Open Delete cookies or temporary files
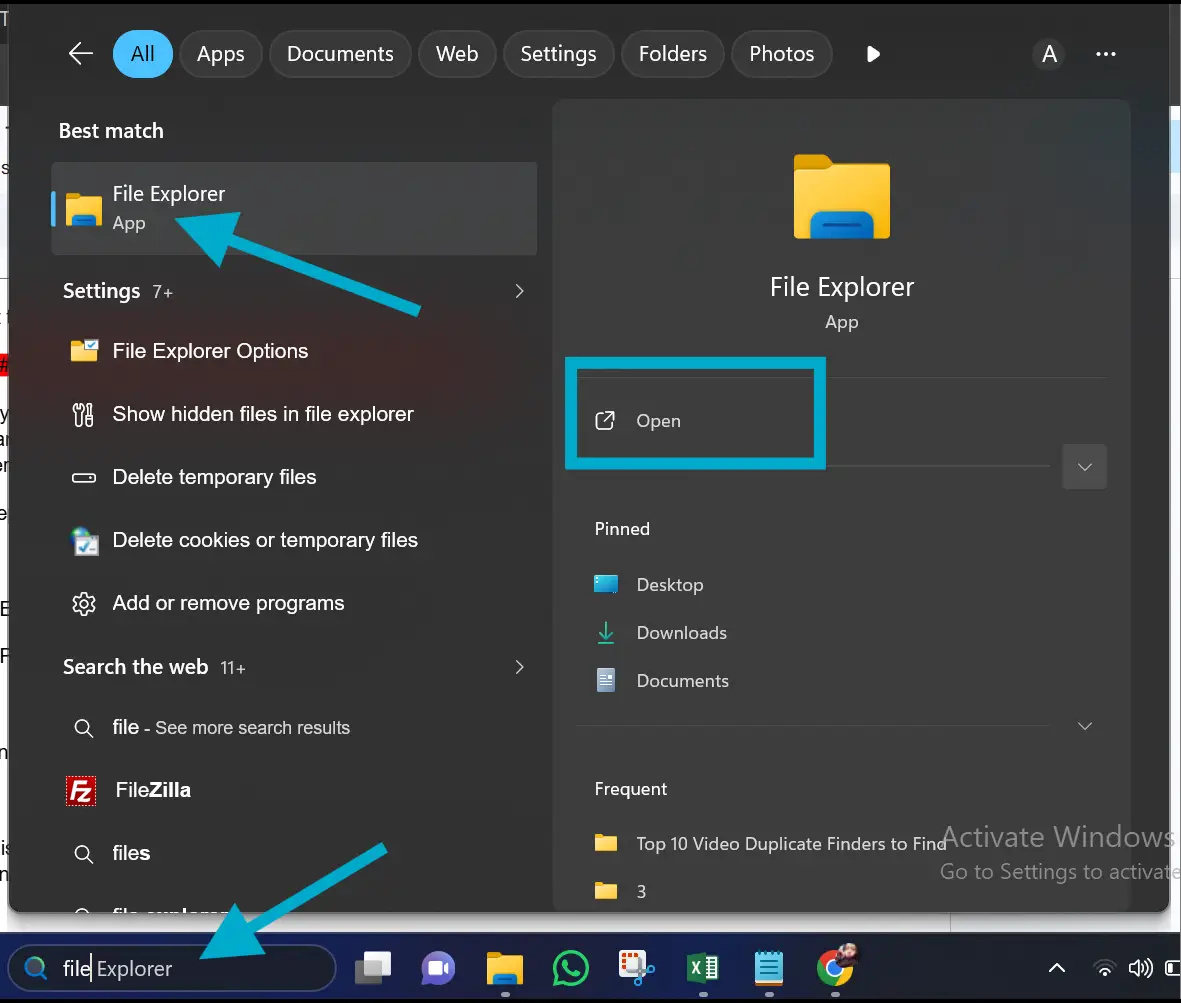 [263, 539]
